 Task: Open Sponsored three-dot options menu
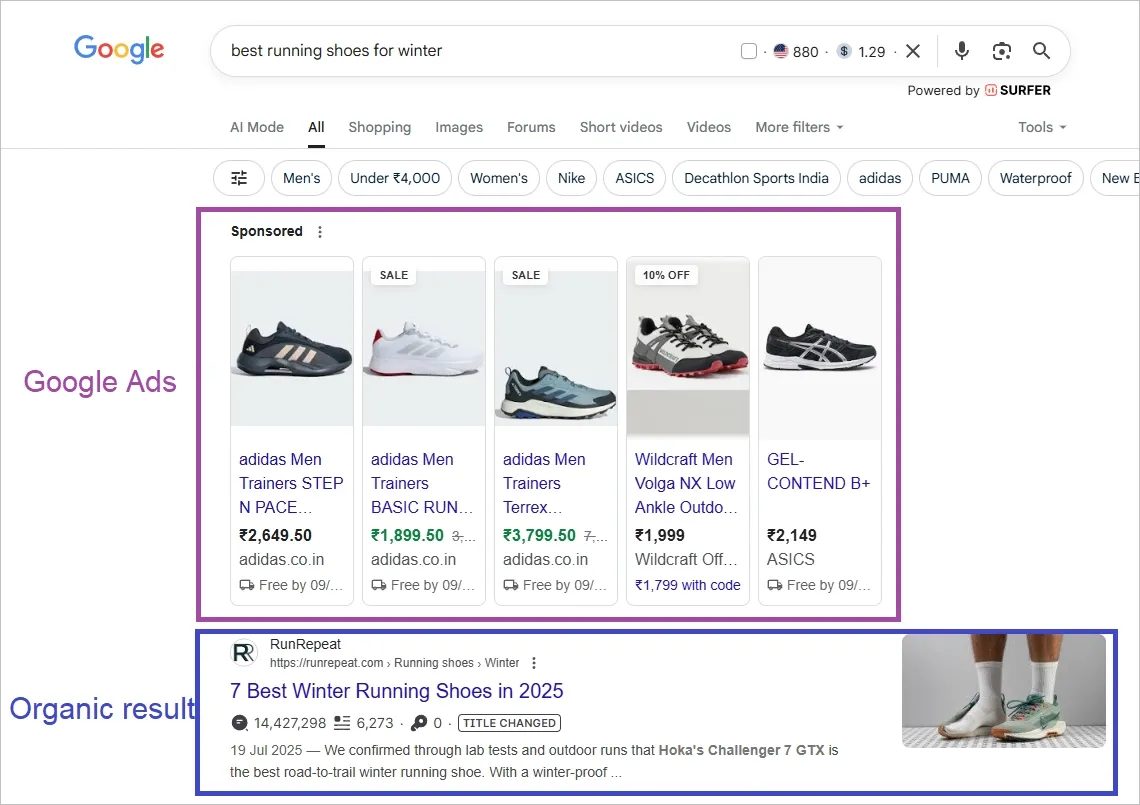tap(320, 232)
